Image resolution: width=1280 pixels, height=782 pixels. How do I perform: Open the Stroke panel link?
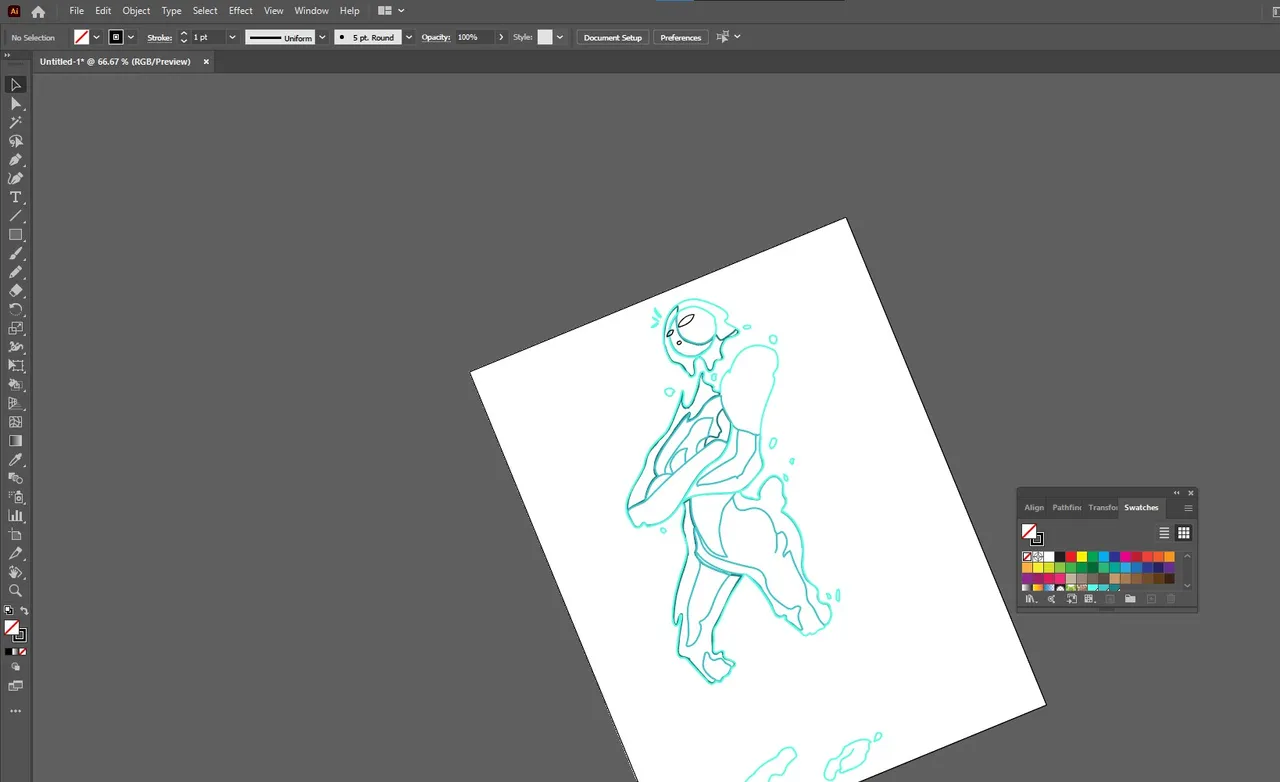160,37
